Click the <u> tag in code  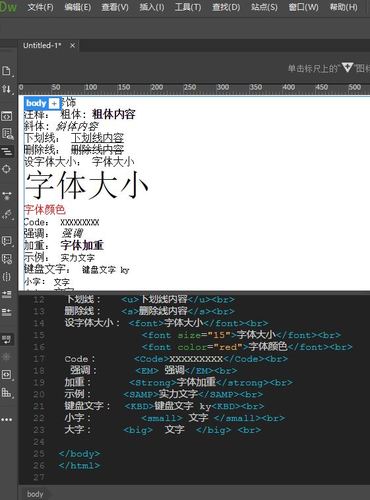(x=130, y=300)
